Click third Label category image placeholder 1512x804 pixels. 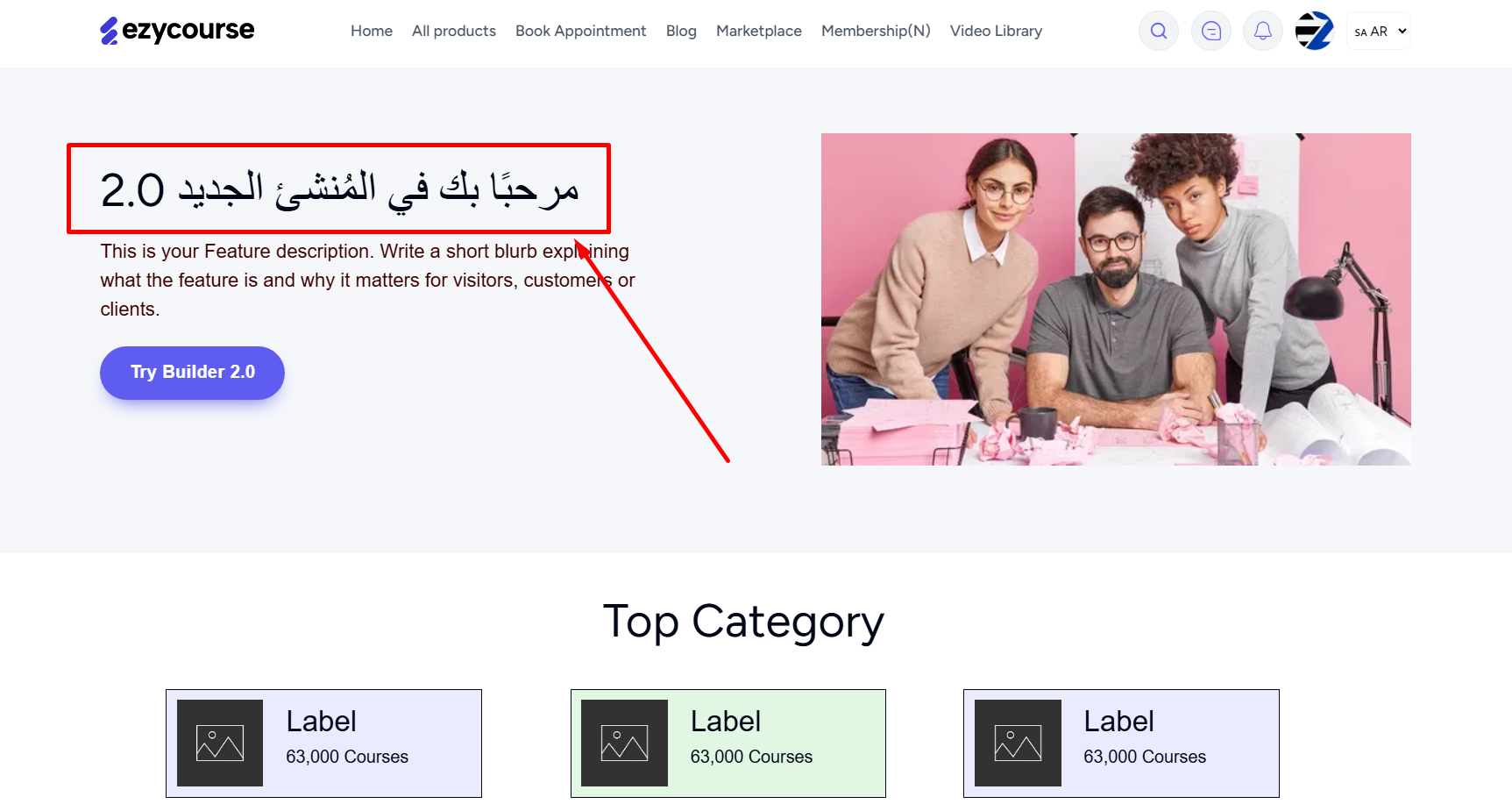click(x=1018, y=743)
